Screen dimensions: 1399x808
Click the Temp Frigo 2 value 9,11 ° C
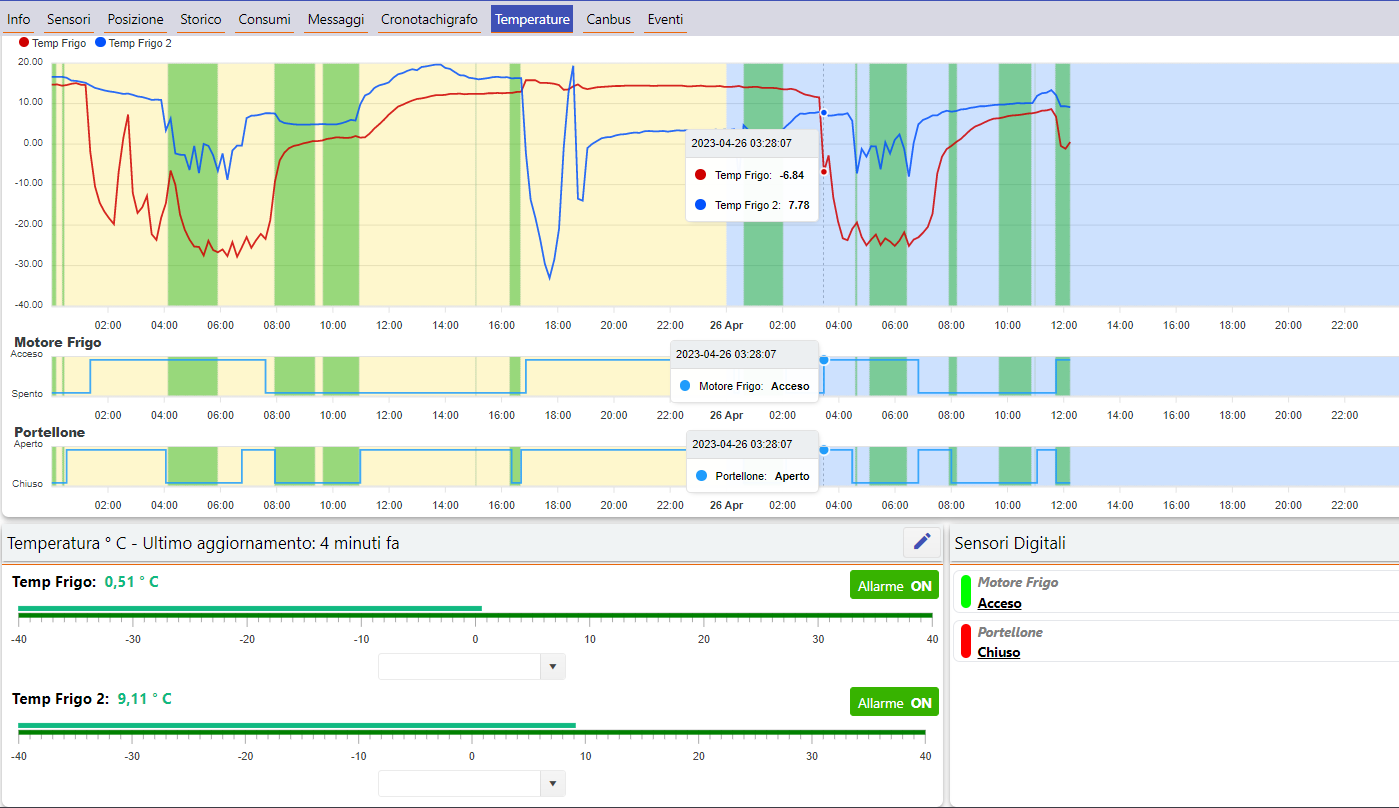click(x=144, y=699)
